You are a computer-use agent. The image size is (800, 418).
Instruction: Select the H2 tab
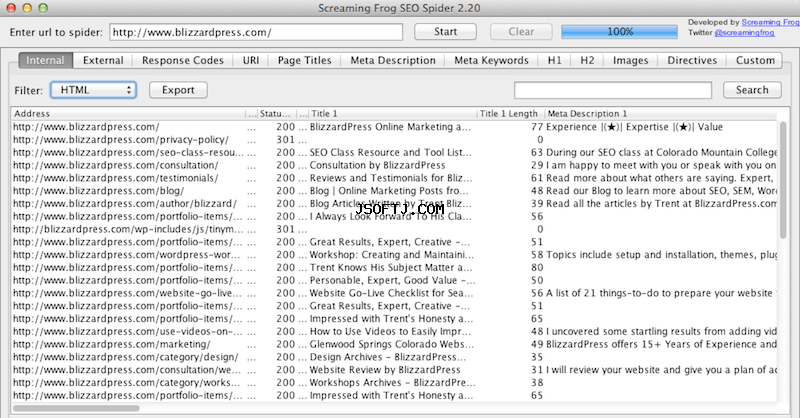tap(587, 60)
